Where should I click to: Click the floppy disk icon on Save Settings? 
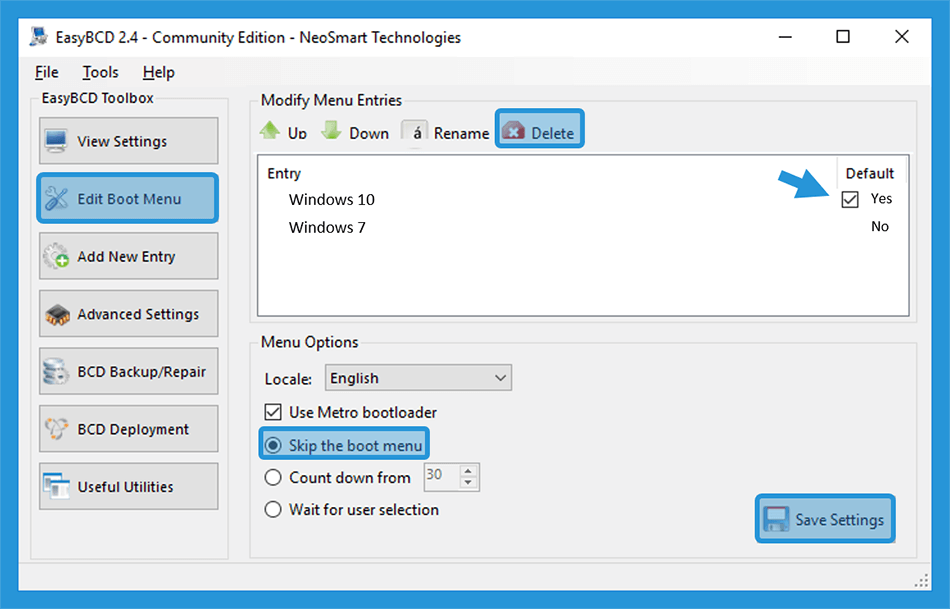pos(776,519)
